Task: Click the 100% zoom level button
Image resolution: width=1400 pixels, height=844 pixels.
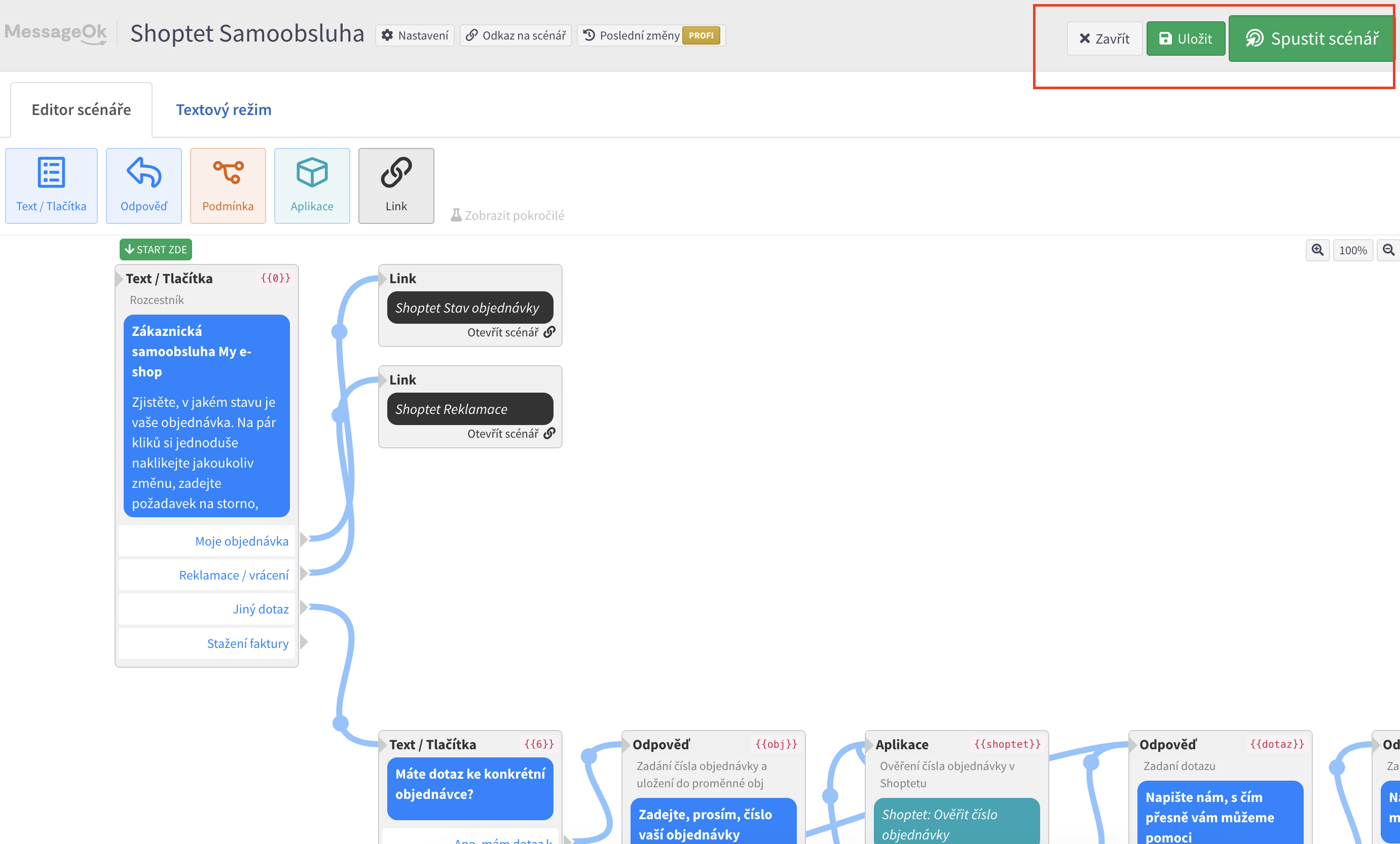Action: (1352, 250)
